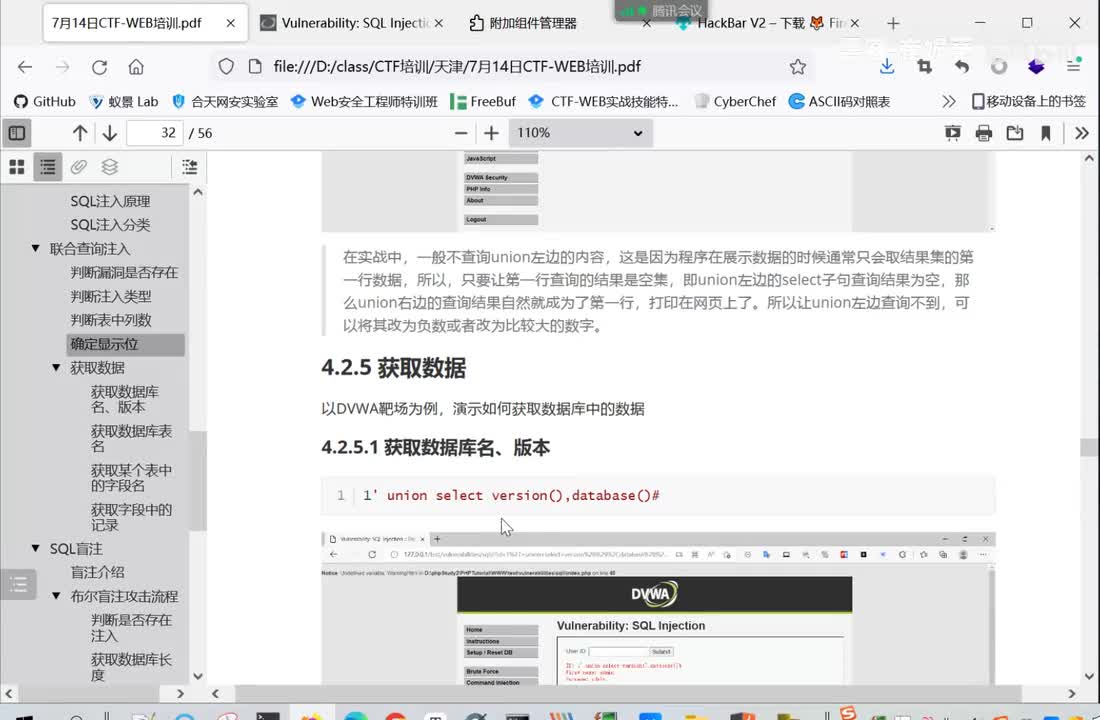Open outline item 判断漏洞是否存在
Screen dimensions: 1100x720
pyautogui.click(x=124, y=272)
